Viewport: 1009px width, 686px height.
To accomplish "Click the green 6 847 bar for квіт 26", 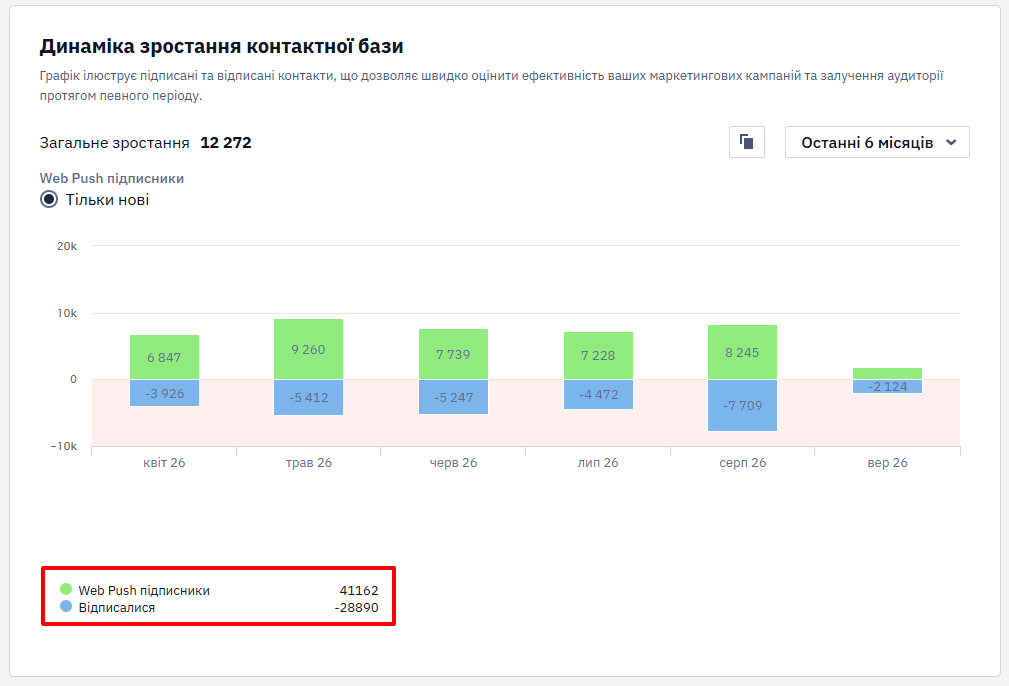I will coord(164,357).
